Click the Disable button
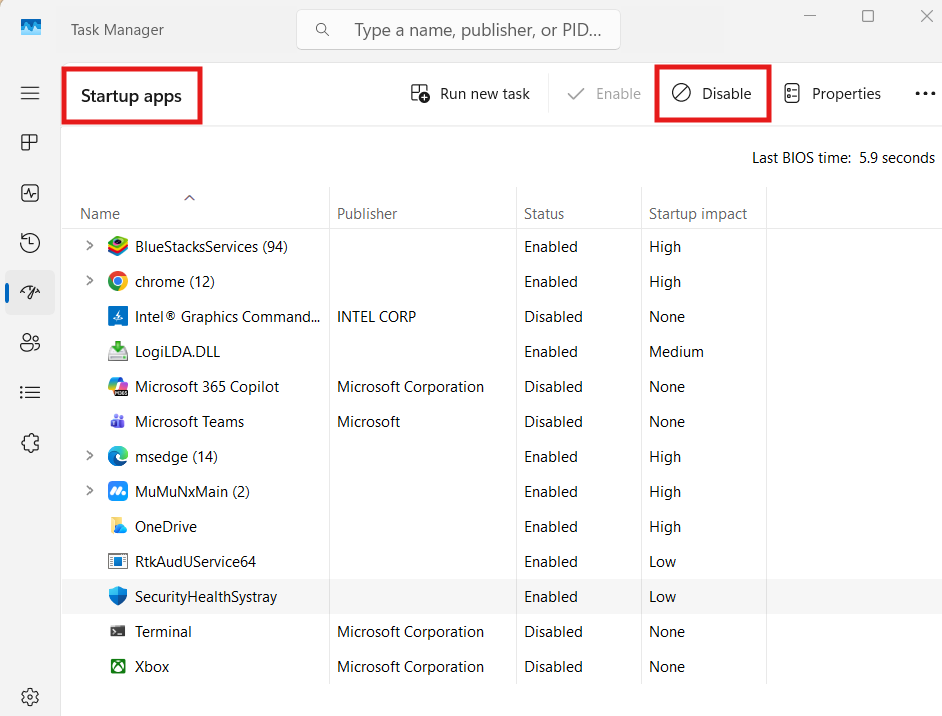942x716 pixels. [x=712, y=94]
